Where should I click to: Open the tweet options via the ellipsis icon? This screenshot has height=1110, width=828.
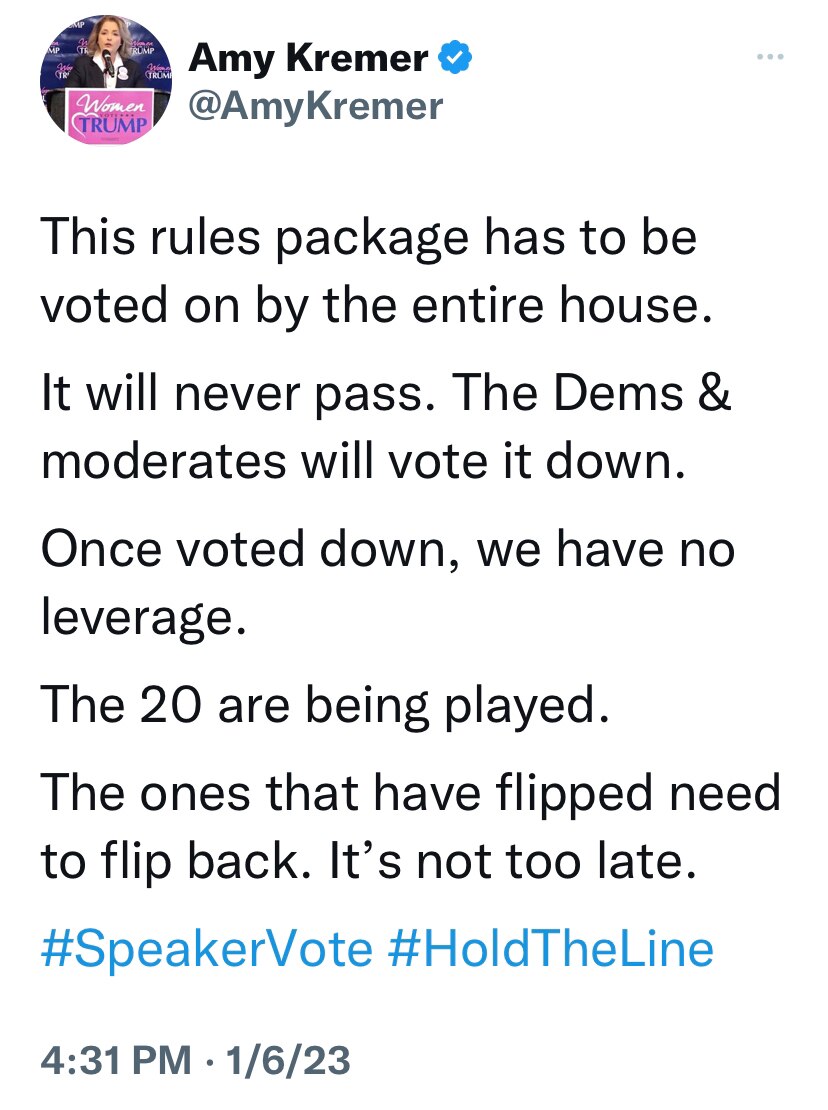(769, 57)
